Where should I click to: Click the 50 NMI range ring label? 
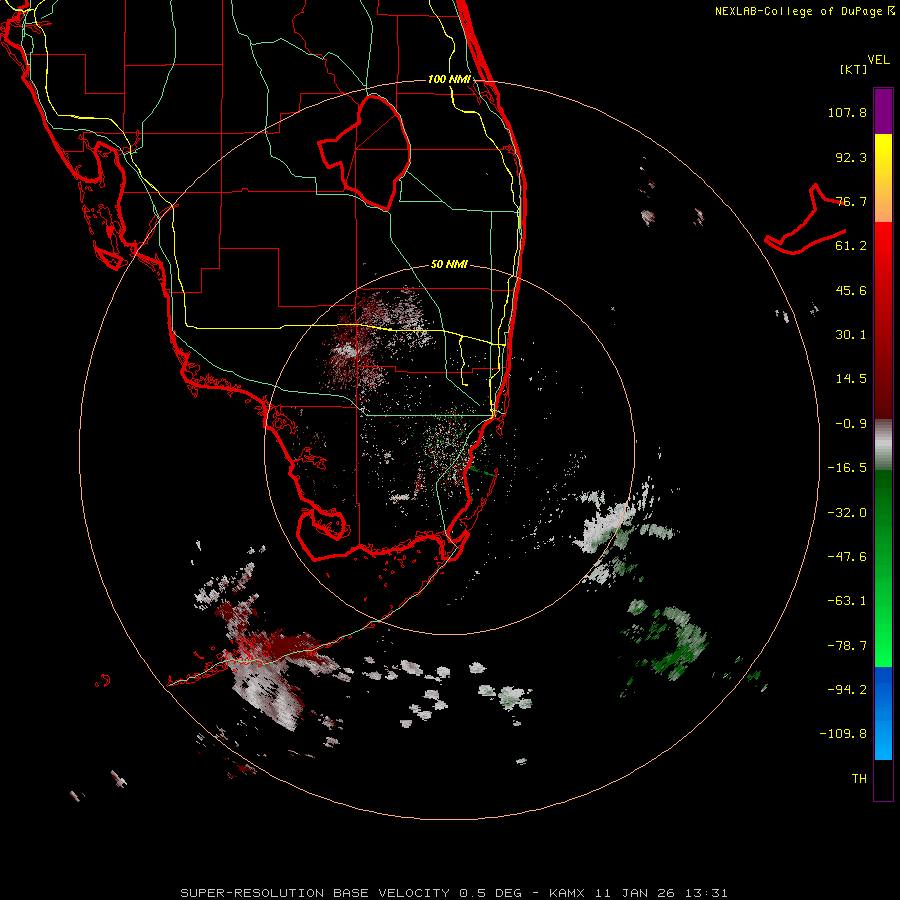click(449, 265)
